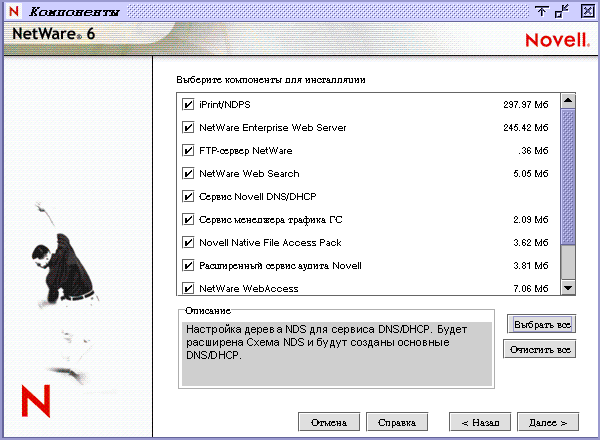The height and width of the screenshot is (440, 600).
Task: Toggle the FTP-сервер NetWare checkbox
Action: (188, 150)
